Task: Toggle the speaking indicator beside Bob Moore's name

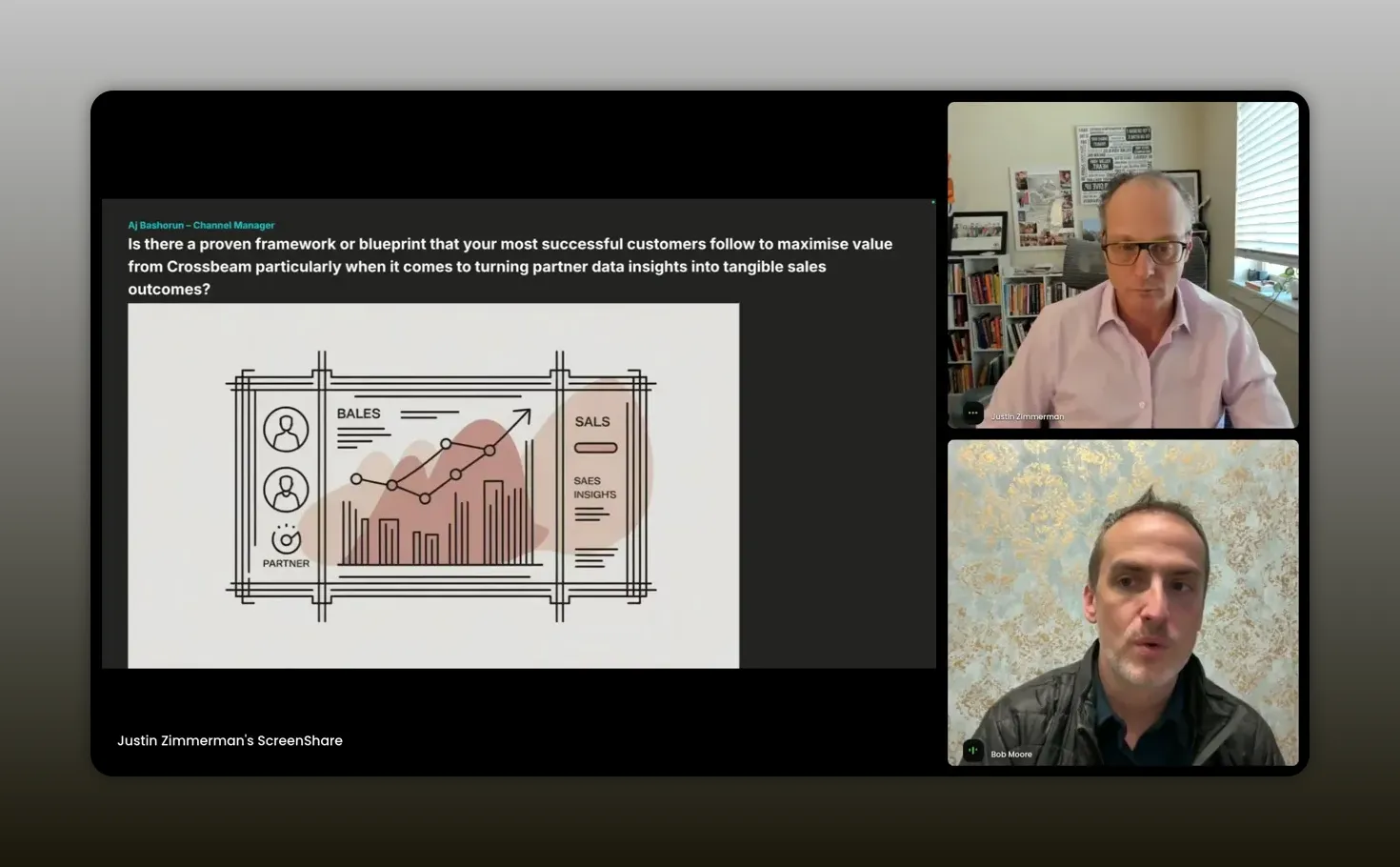Action: (x=972, y=750)
